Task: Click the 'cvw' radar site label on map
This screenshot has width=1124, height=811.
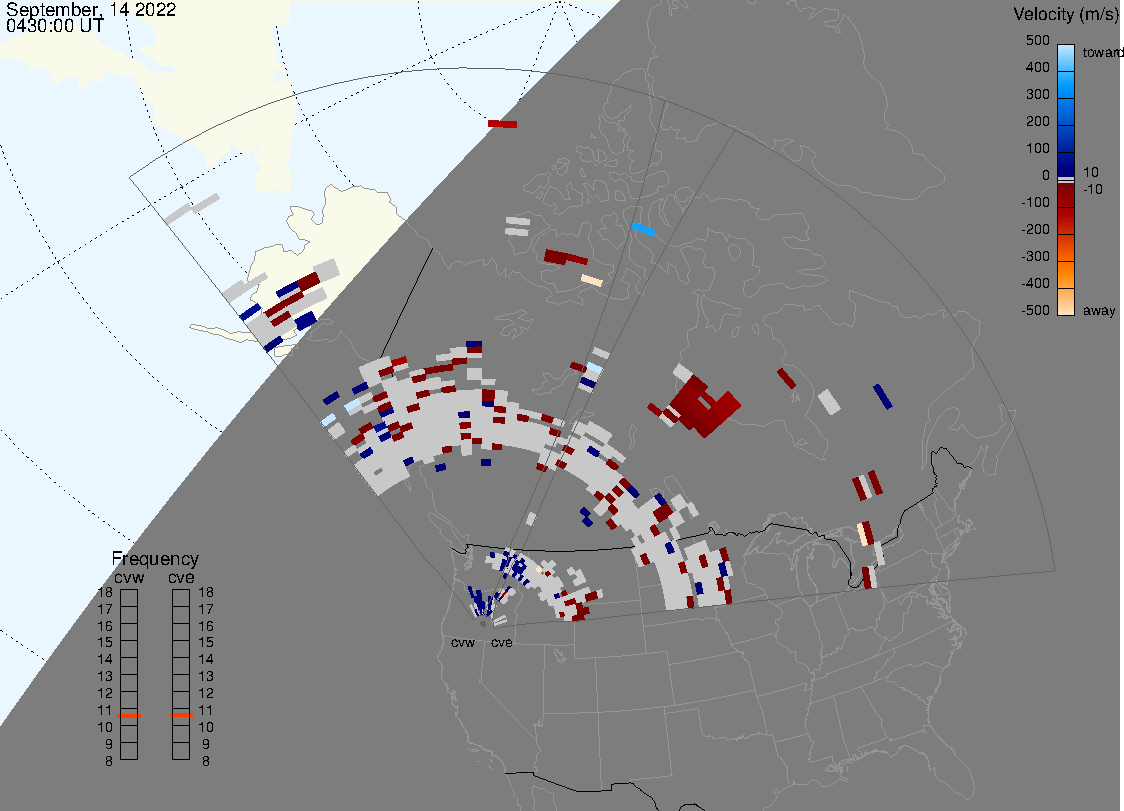Action: click(x=463, y=642)
